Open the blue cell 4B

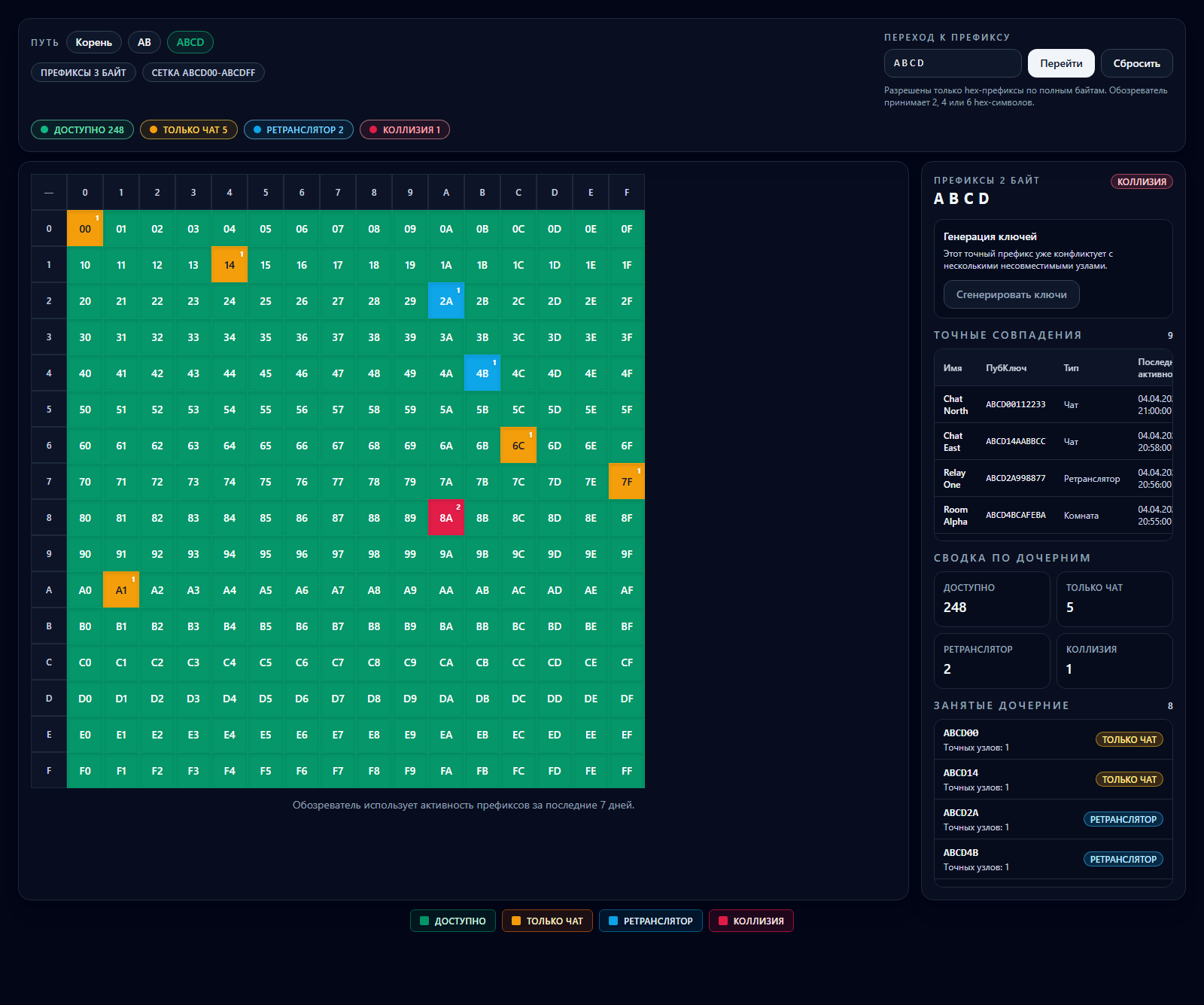click(482, 373)
